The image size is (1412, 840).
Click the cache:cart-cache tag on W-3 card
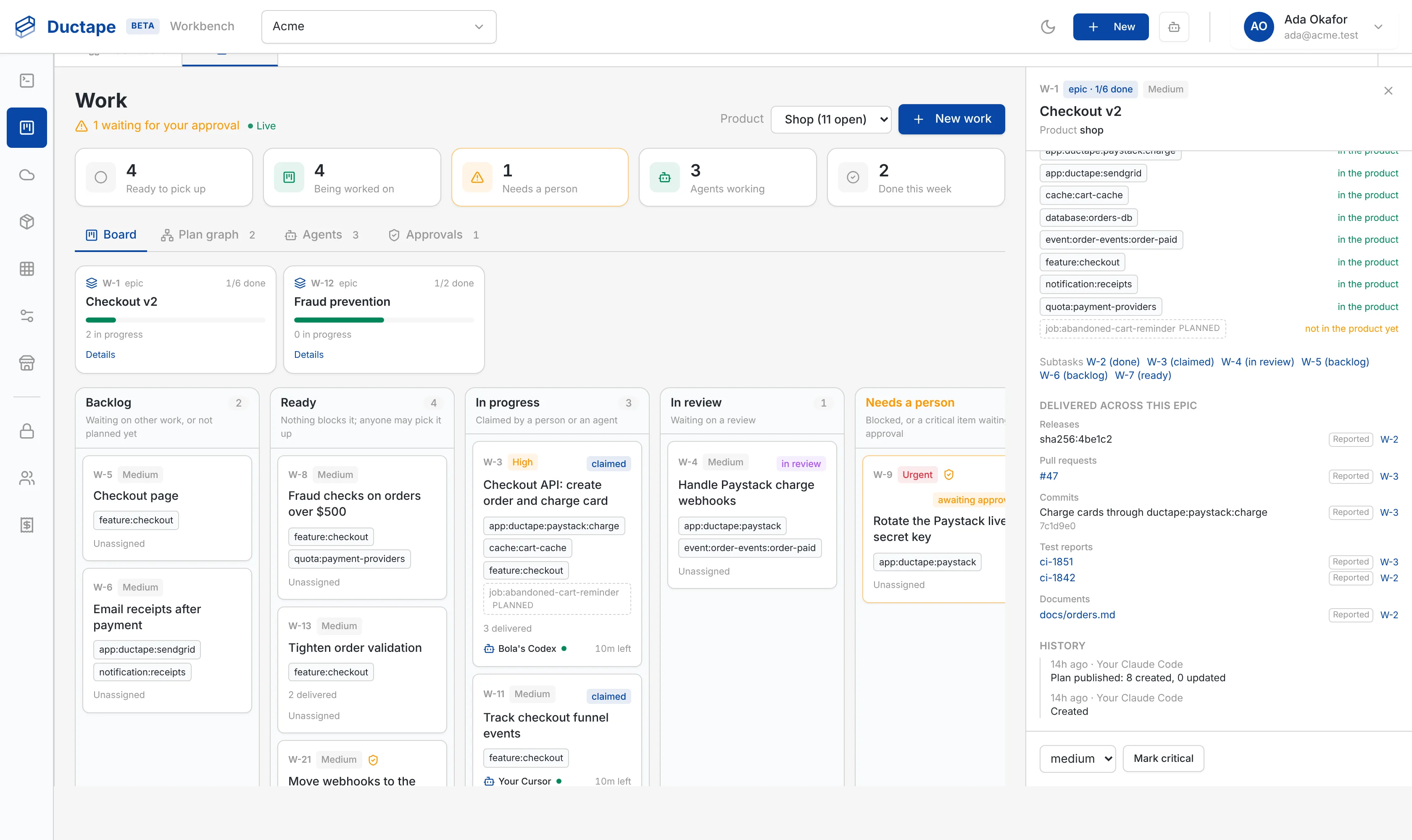[527, 548]
